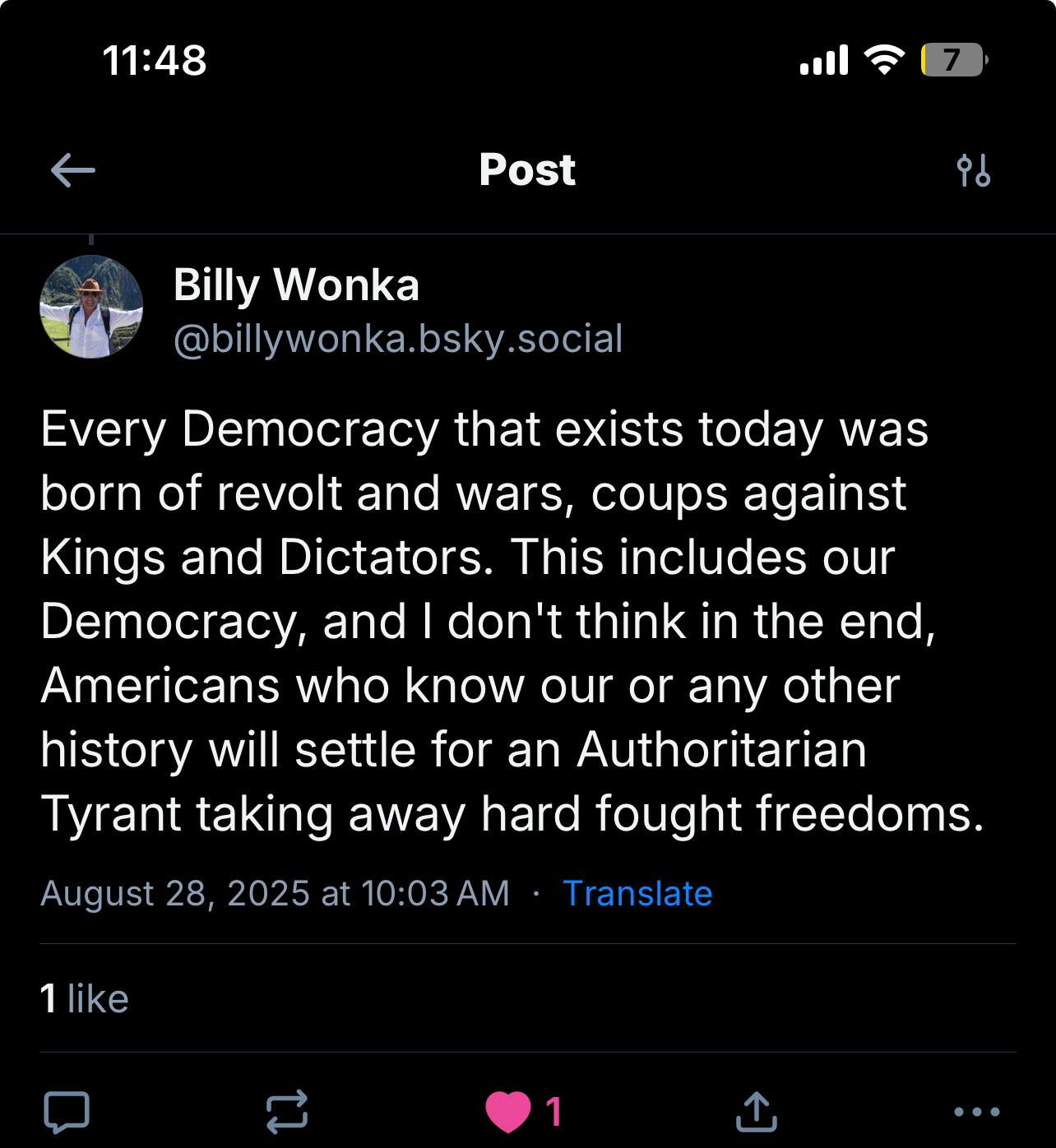Tap the 11:48 clock in status bar
Screen dimensions: 1056x1148
coord(155,61)
